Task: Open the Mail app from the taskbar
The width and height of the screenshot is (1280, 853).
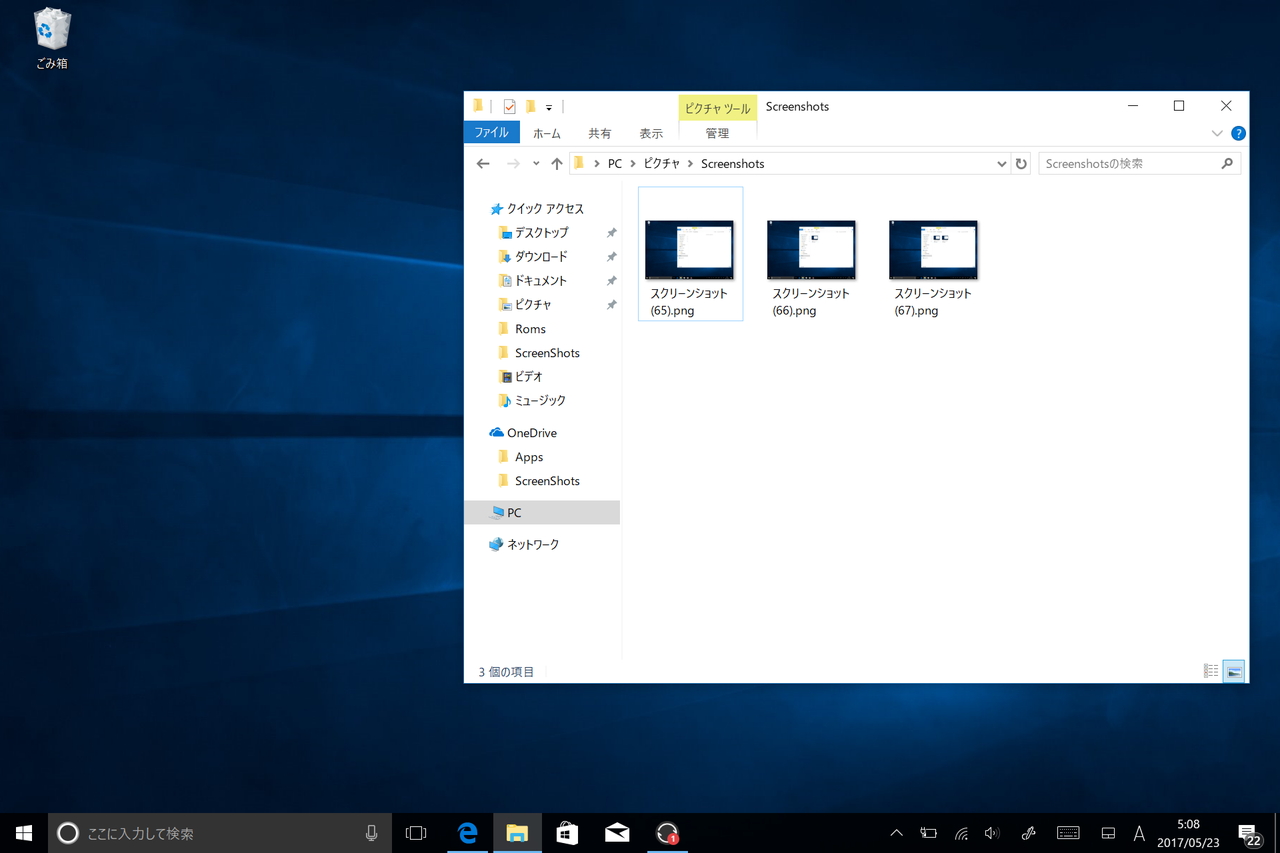Action: pos(617,832)
